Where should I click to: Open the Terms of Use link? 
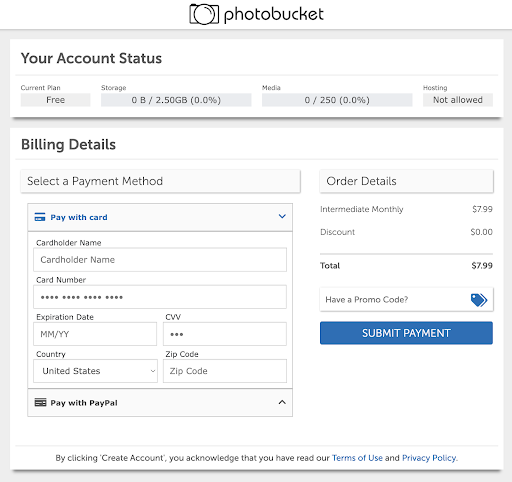[357, 458]
